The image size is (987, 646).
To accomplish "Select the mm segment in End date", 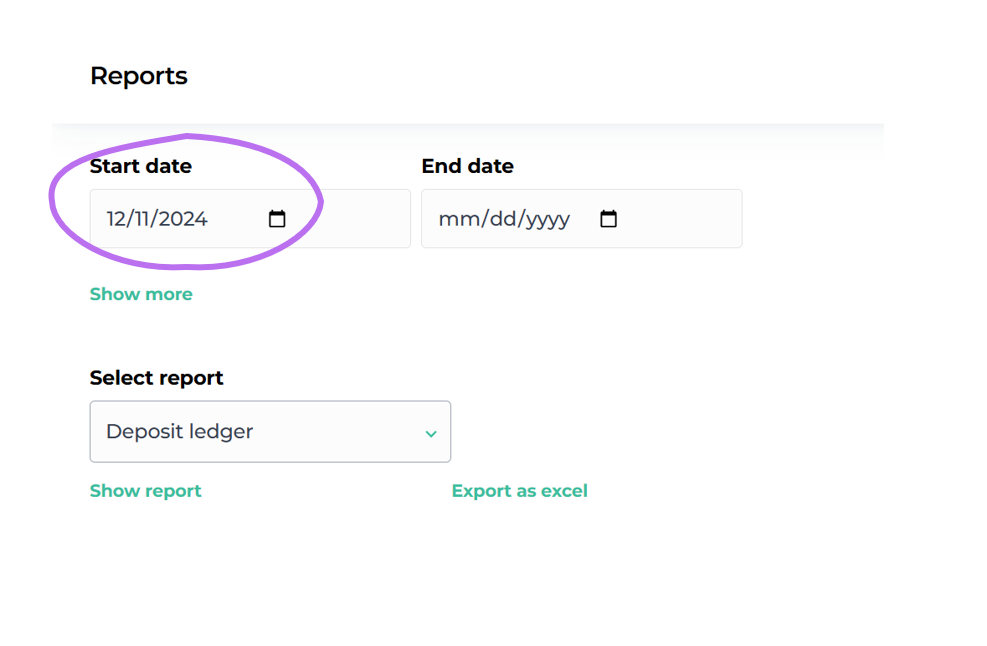I will [456, 219].
